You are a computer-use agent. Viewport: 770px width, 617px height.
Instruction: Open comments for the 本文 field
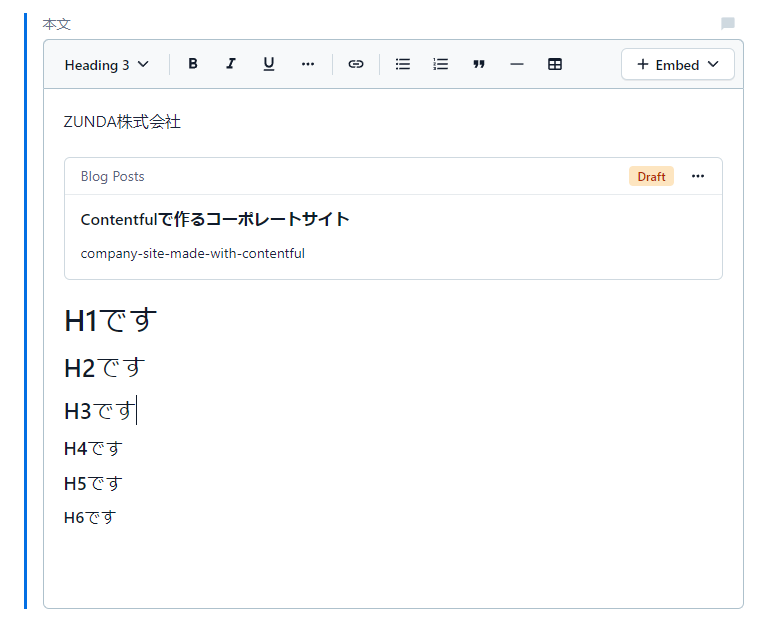pyautogui.click(x=728, y=23)
